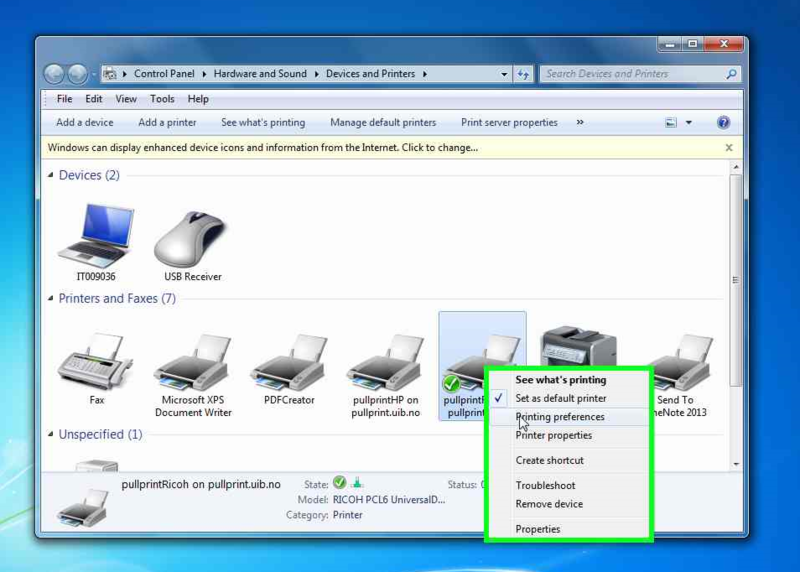
Task: Dismiss the yellow information bar
Action: click(729, 147)
